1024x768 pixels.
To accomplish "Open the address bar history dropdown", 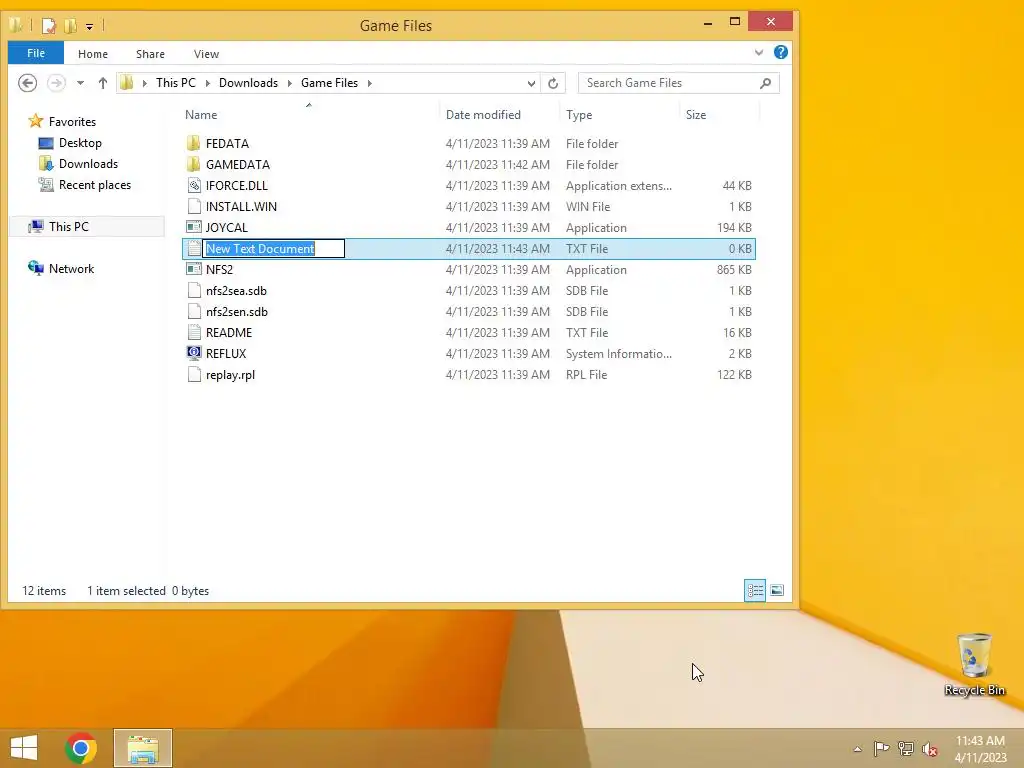I will pyautogui.click(x=531, y=83).
